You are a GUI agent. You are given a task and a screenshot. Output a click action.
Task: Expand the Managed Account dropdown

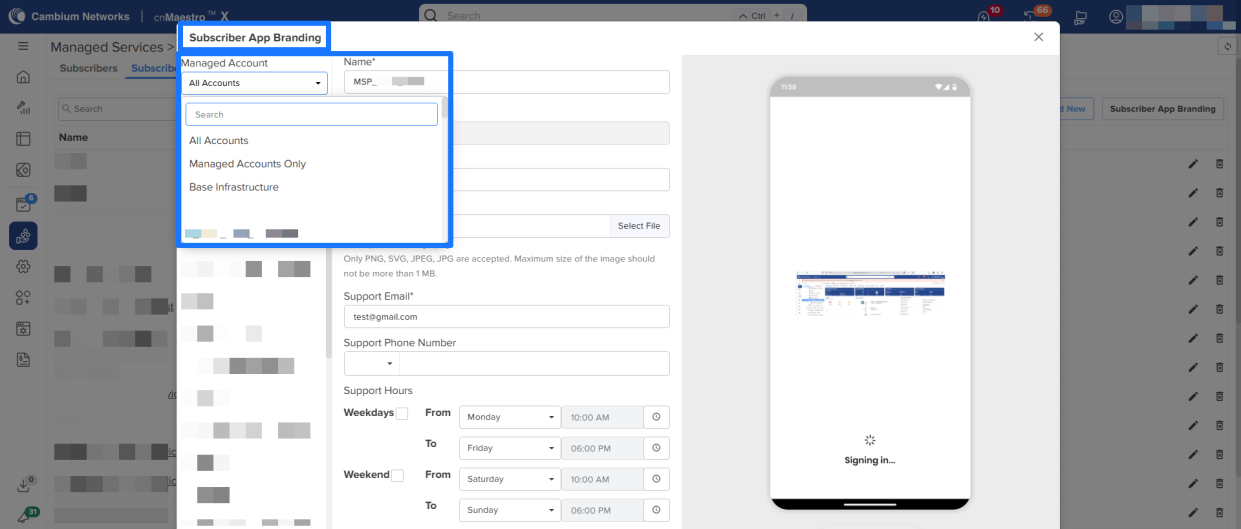point(254,83)
